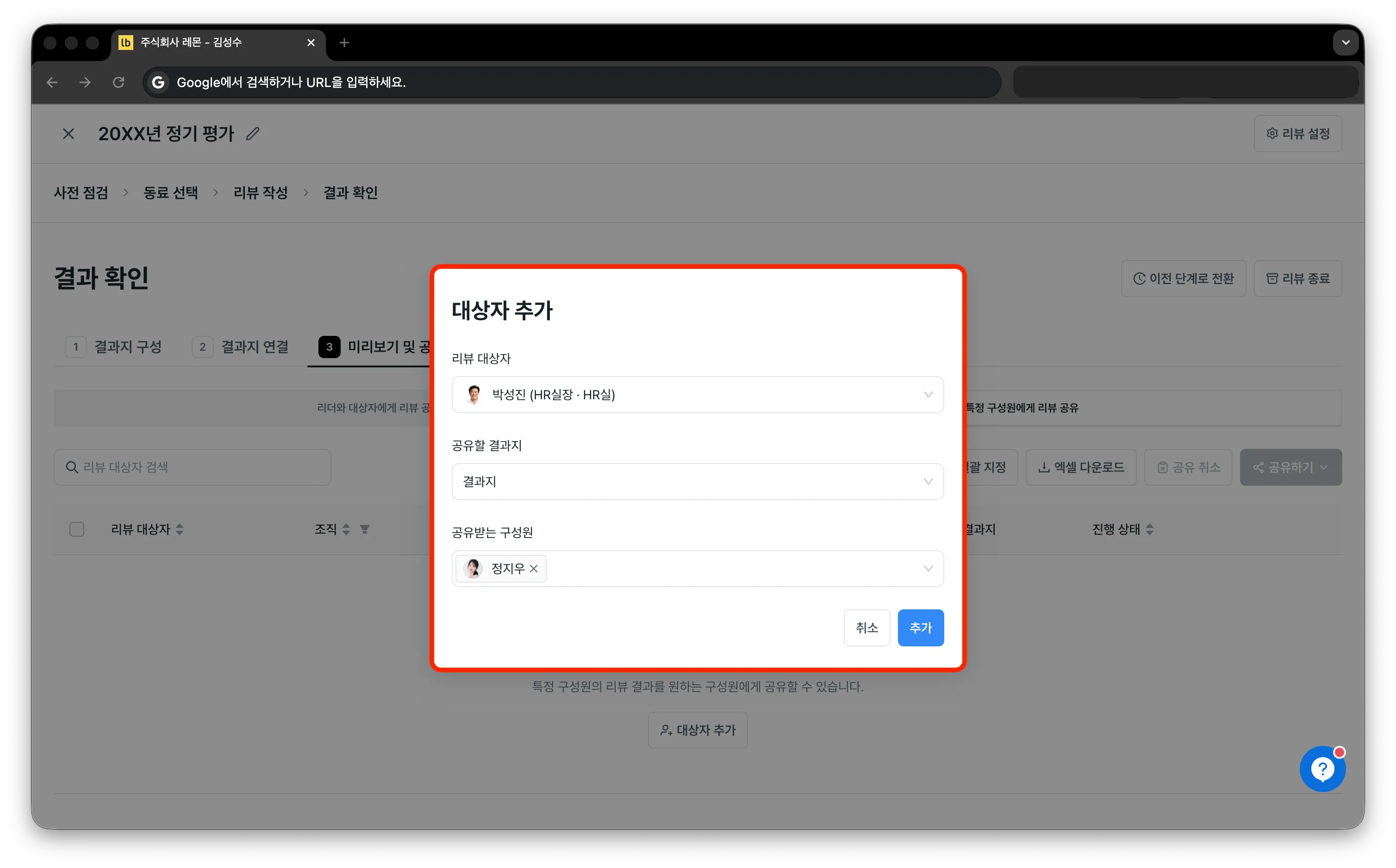Click the browser forward arrow
The image size is (1396, 868).
(85, 82)
